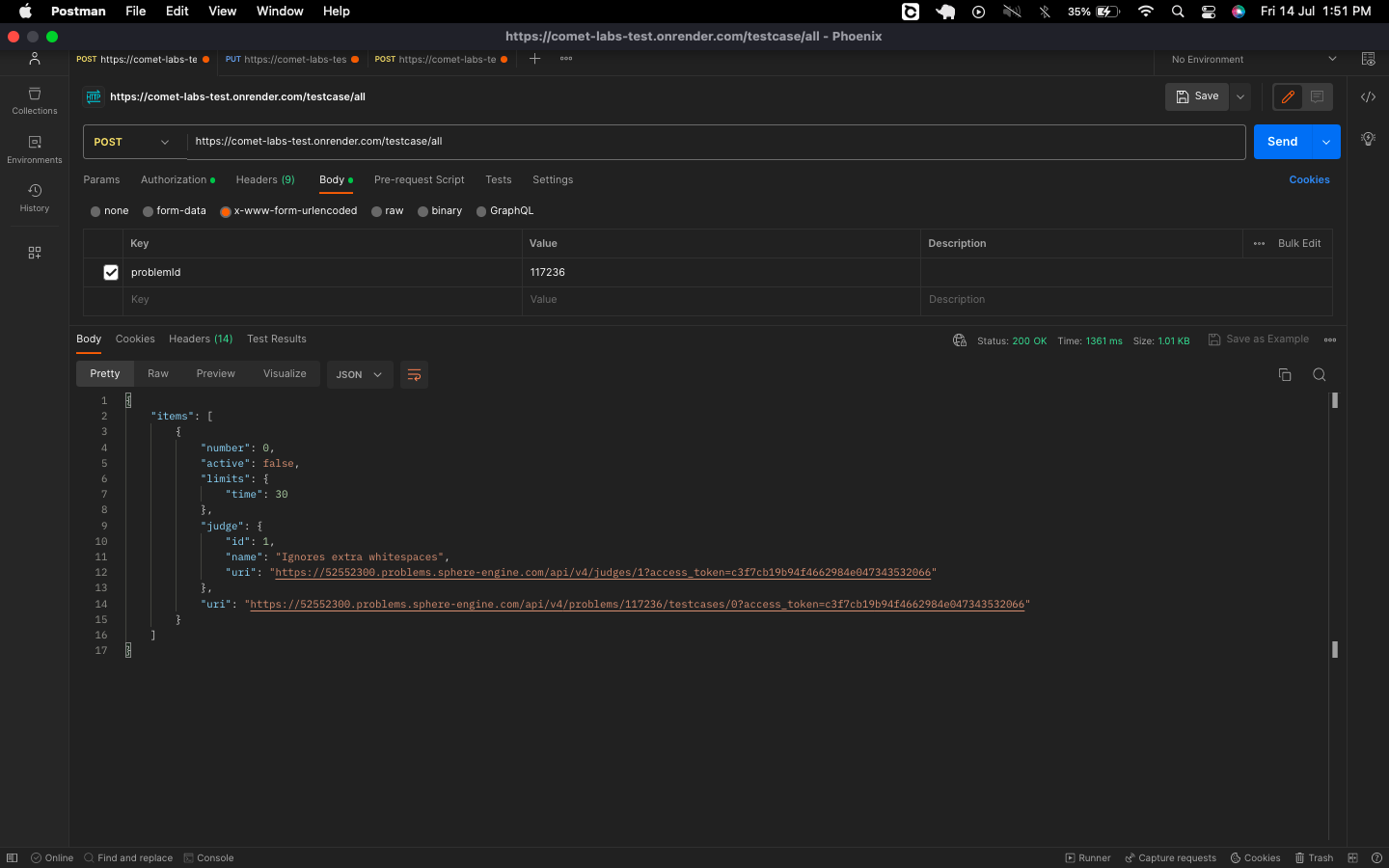The height and width of the screenshot is (868, 1389).
Task: Open the Save options dropdown arrow
Action: point(1240,96)
